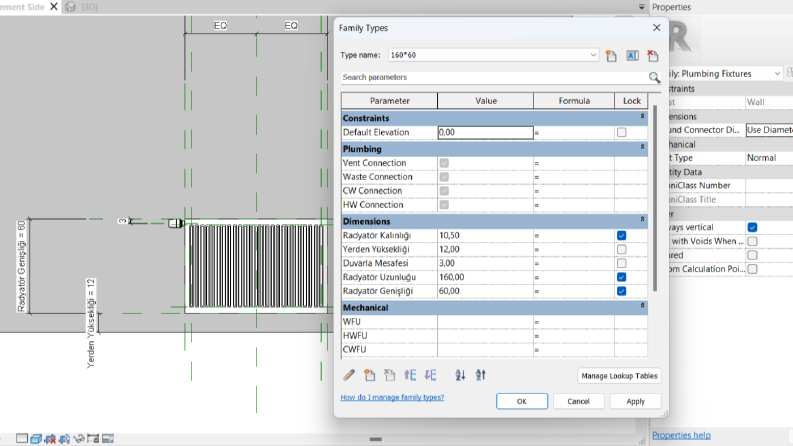Click the parameters list vertical scrollbar
The width and height of the screenshot is (793, 446).
(655, 198)
